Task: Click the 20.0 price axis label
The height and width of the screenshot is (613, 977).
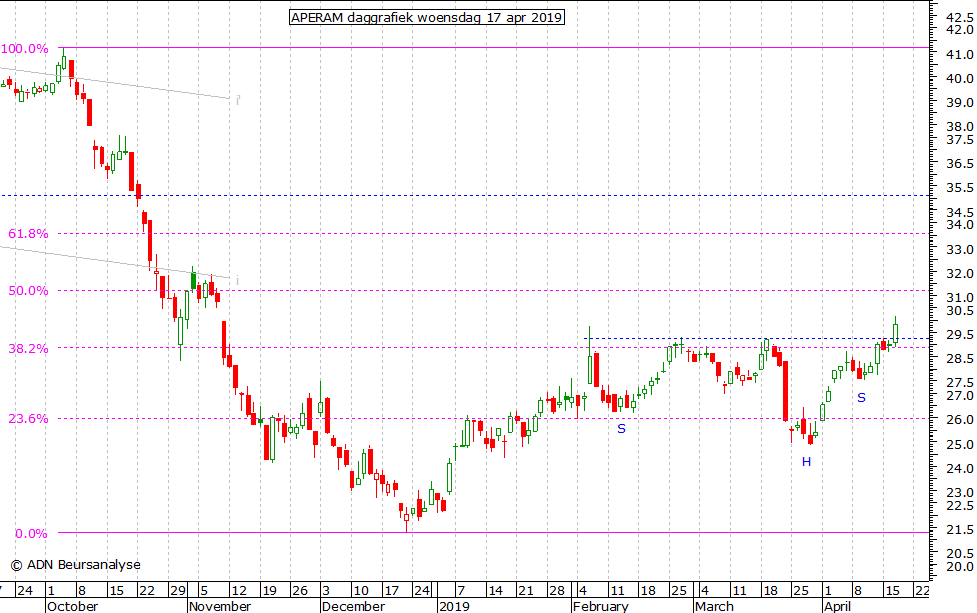Action: [x=960, y=566]
